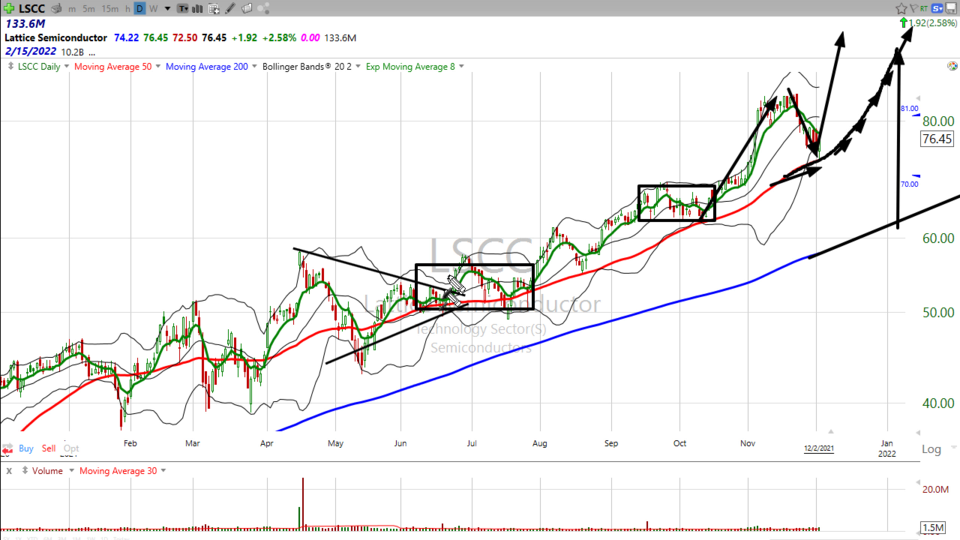Click the 76.45 current price label
The image size is (960, 540).
(x=937, y=139)
